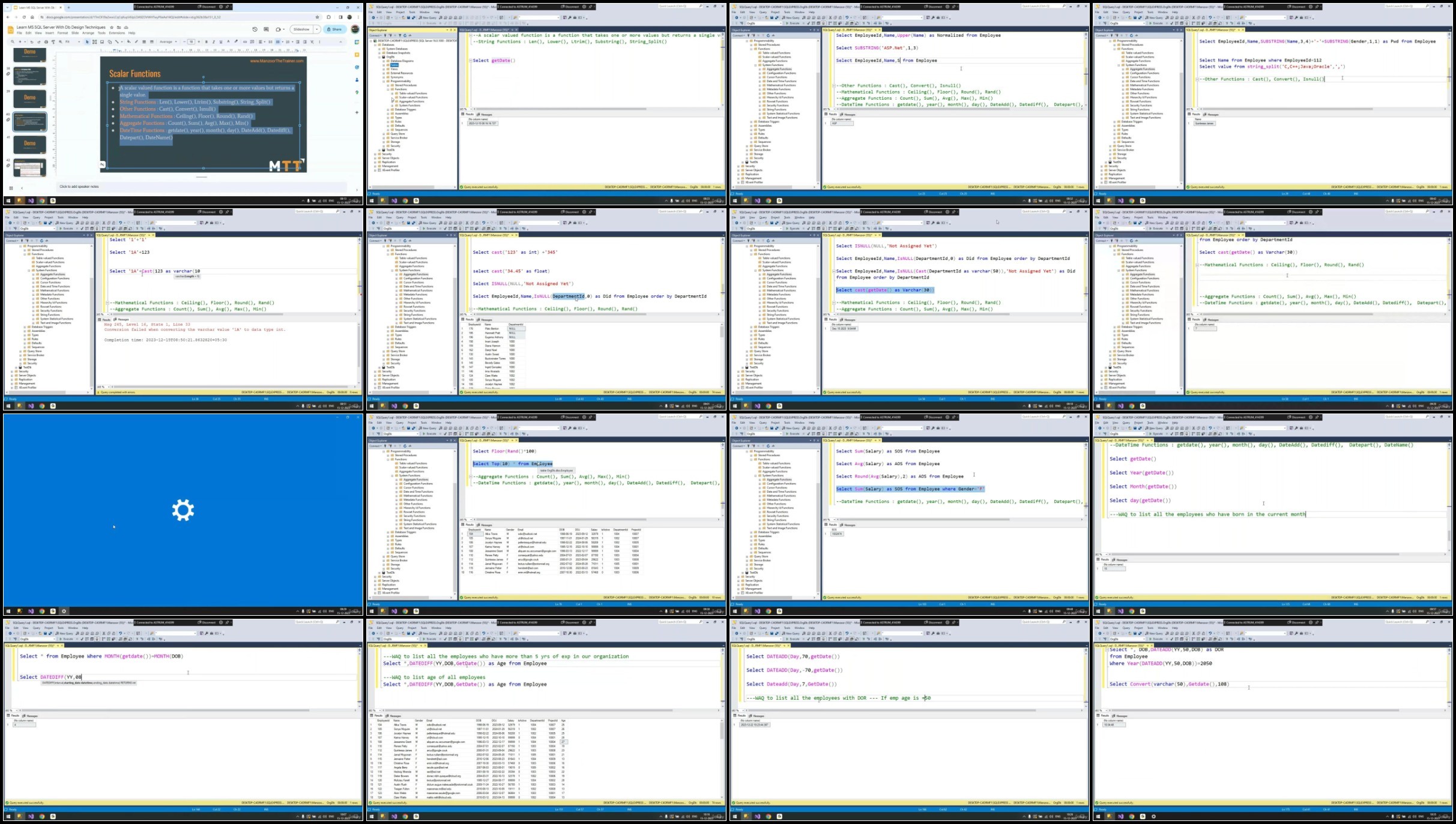Open the comment history icon beside Slideshow
1456x824 pixels.
tap(266, 29)
